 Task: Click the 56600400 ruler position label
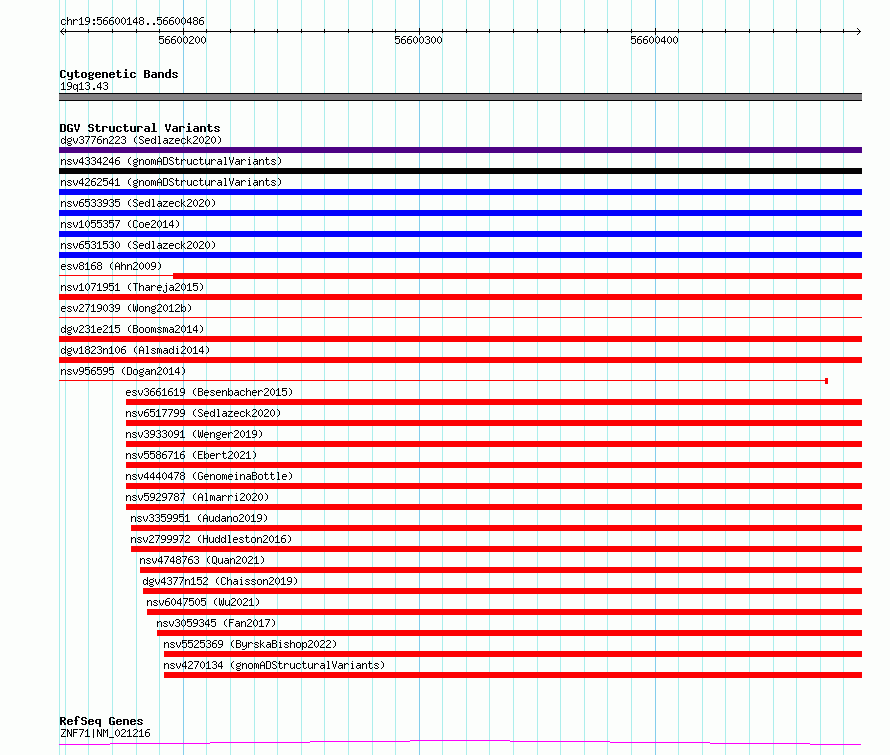click(654, 40)
